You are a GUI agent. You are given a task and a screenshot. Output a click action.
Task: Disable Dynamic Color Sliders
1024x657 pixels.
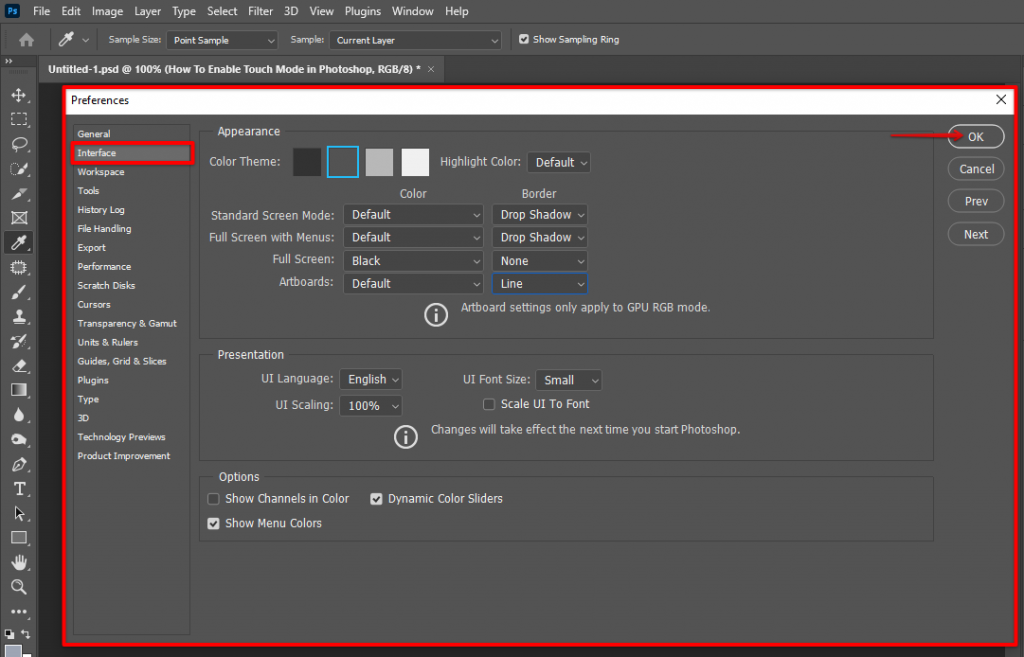click(x=376, y=498)
